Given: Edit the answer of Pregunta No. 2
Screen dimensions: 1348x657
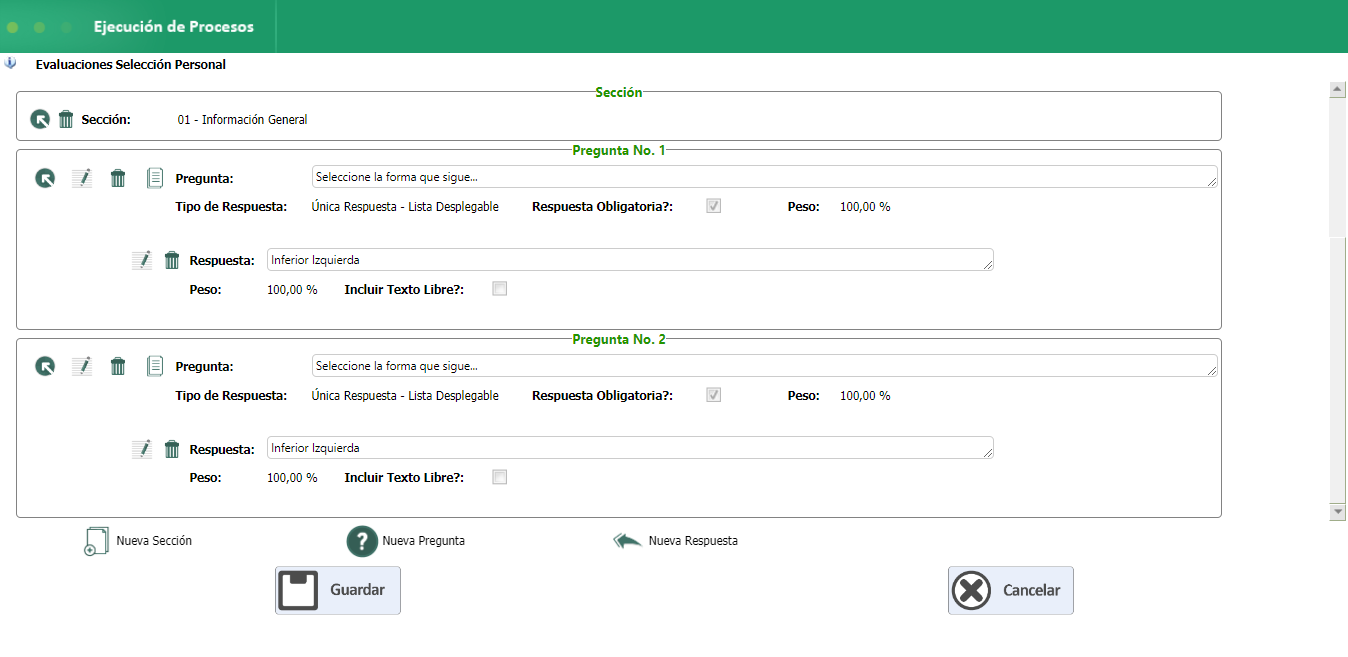Looking at the screenshot, I should click(x=142, y=449).
